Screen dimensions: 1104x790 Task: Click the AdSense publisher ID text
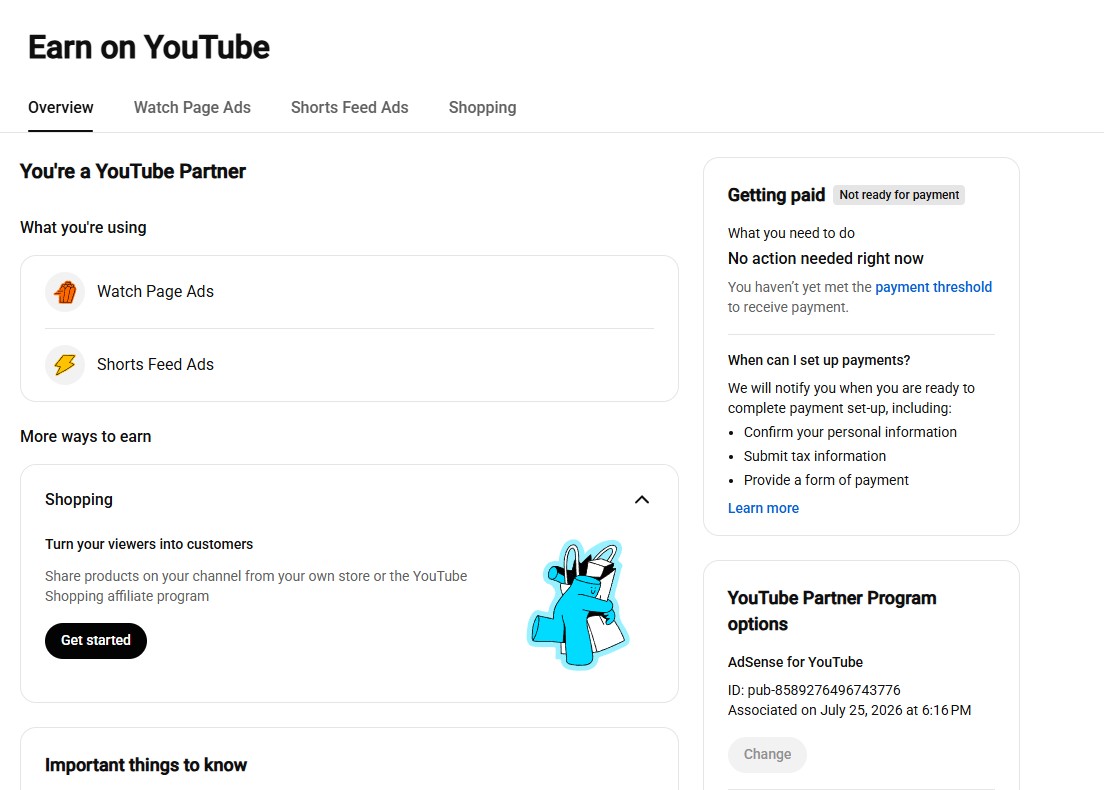pos(814,690)
